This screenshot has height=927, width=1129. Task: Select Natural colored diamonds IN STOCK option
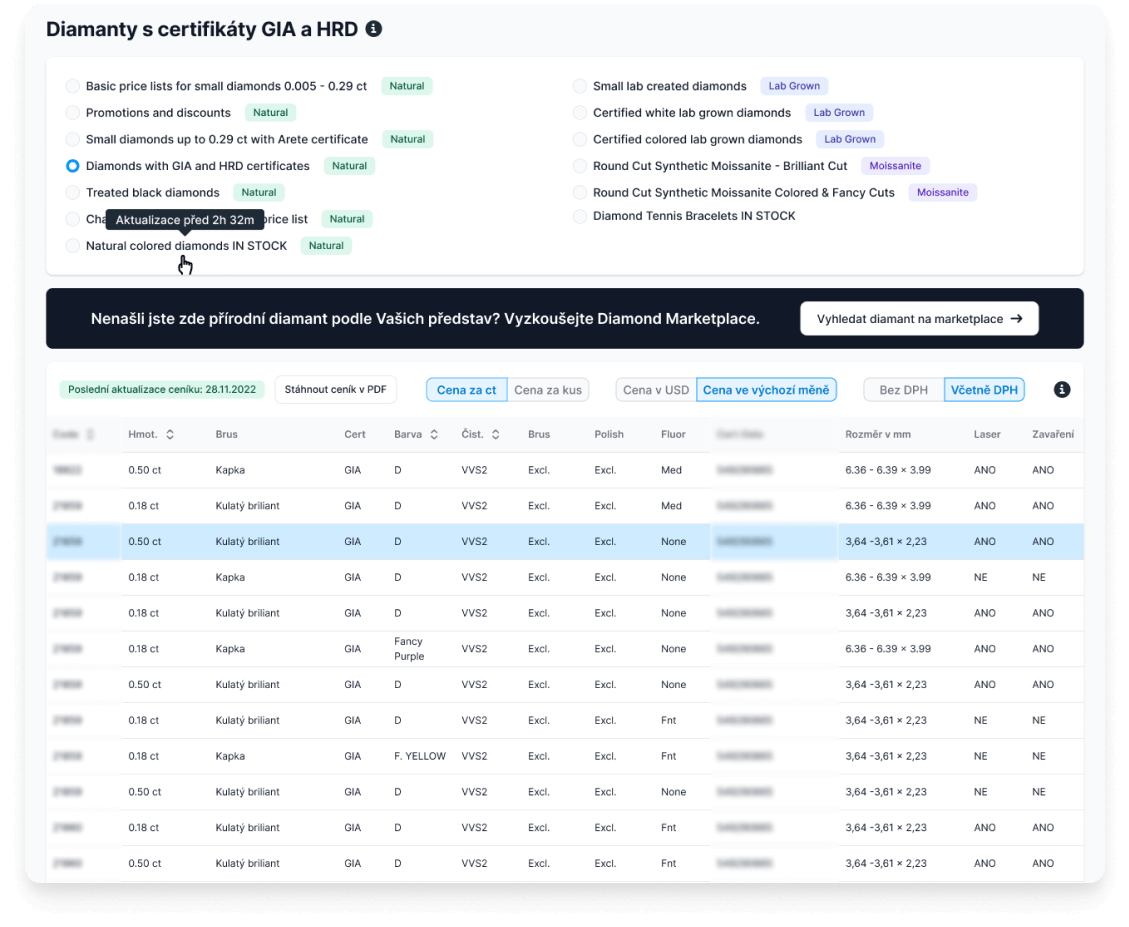(x=73, y=246)
